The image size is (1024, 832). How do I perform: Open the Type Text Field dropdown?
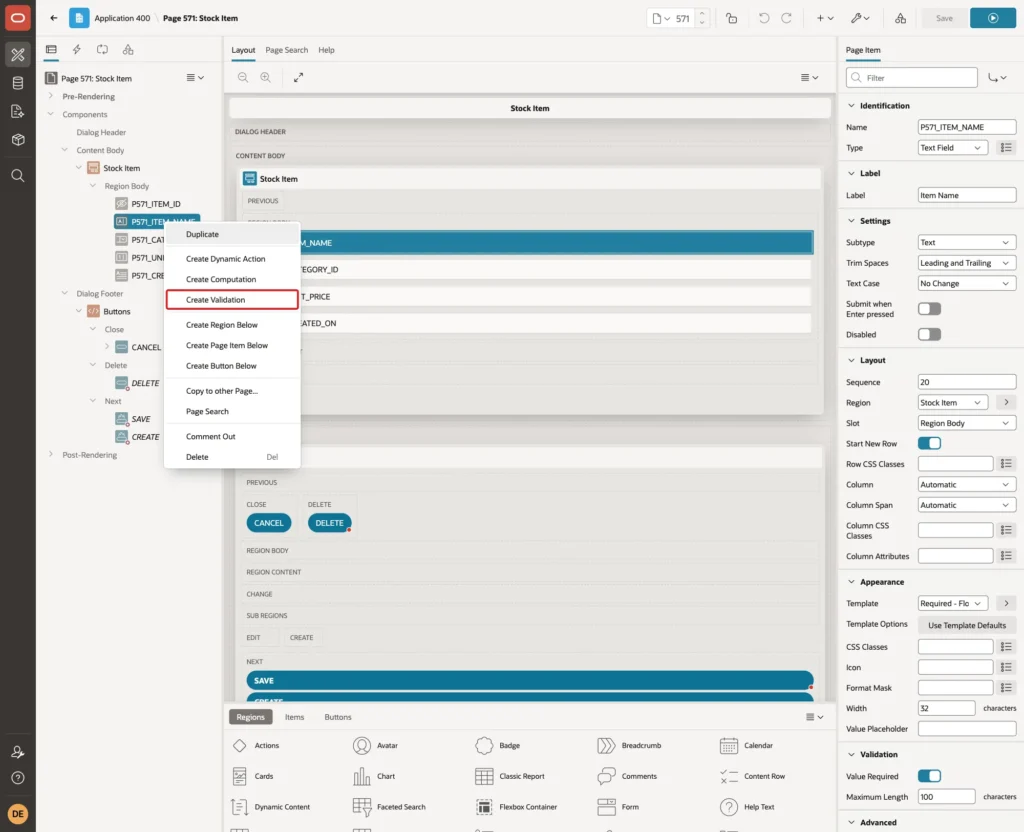(953, 148)
